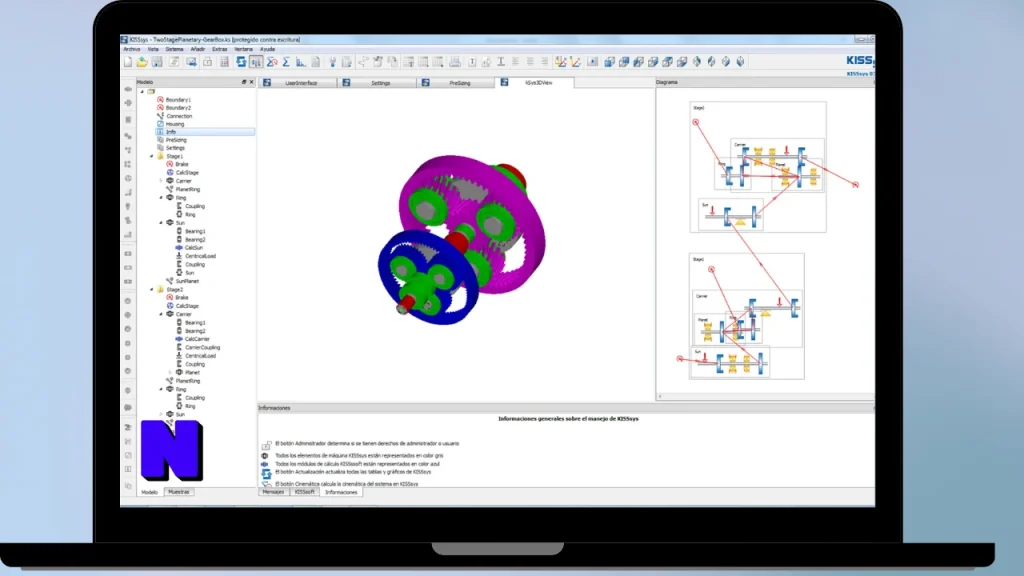Expand the Planet node under Stage2 Carrier
Viewport: 1024px width, 576px height.
tap(170, 372)
